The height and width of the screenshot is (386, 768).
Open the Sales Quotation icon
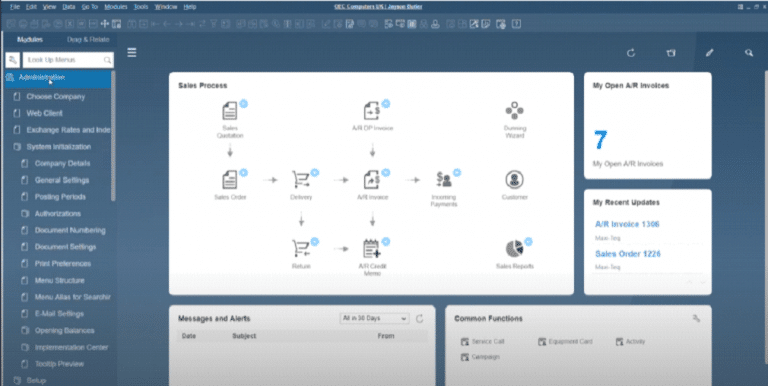230,111
